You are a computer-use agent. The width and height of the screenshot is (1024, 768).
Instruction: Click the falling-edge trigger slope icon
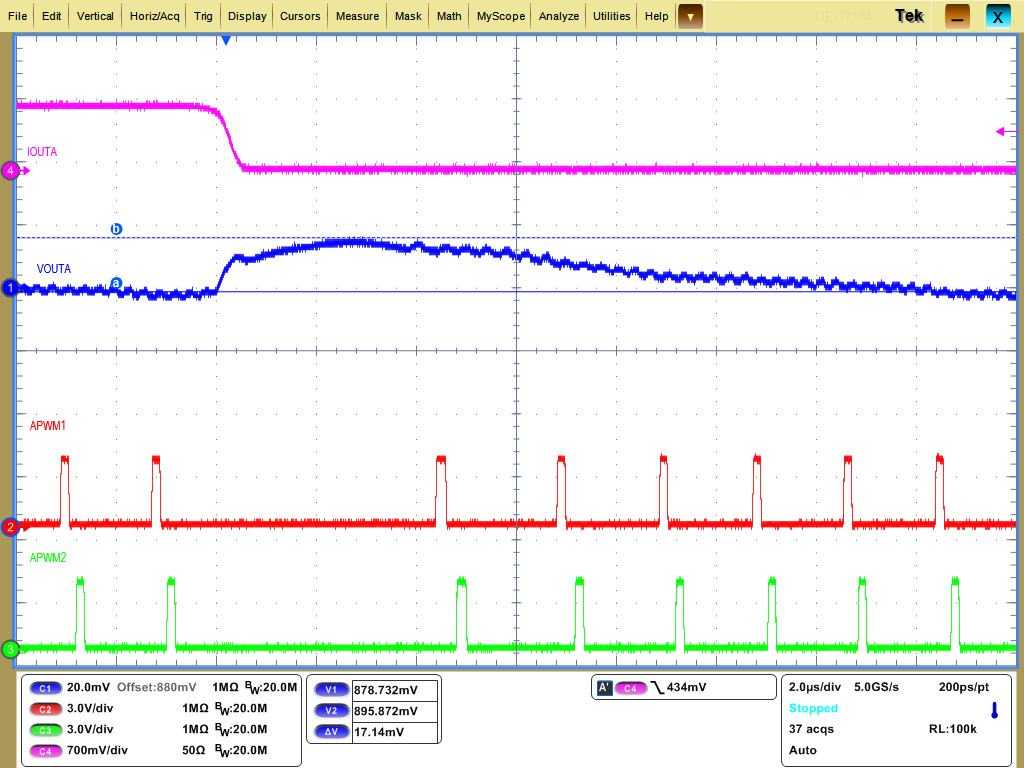[656, 687]
